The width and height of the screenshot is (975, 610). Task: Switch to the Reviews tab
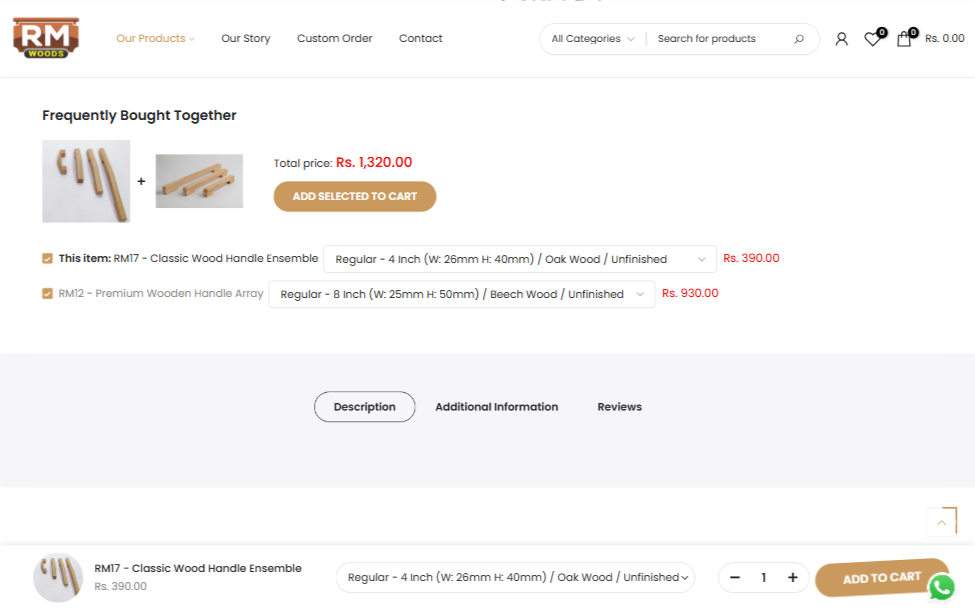tap(619, 407)
